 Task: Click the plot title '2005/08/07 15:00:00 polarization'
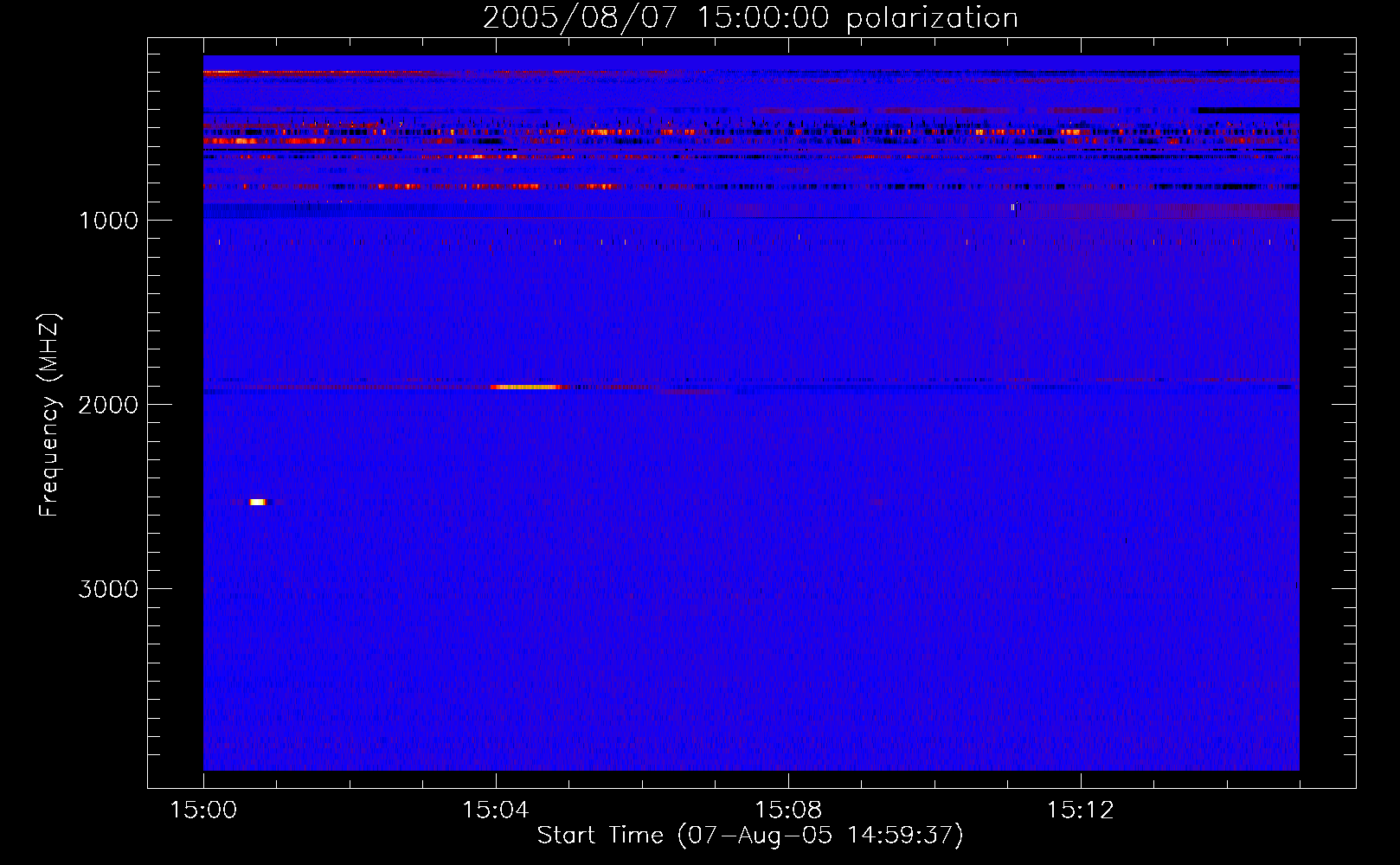click(x=750, y=18)
